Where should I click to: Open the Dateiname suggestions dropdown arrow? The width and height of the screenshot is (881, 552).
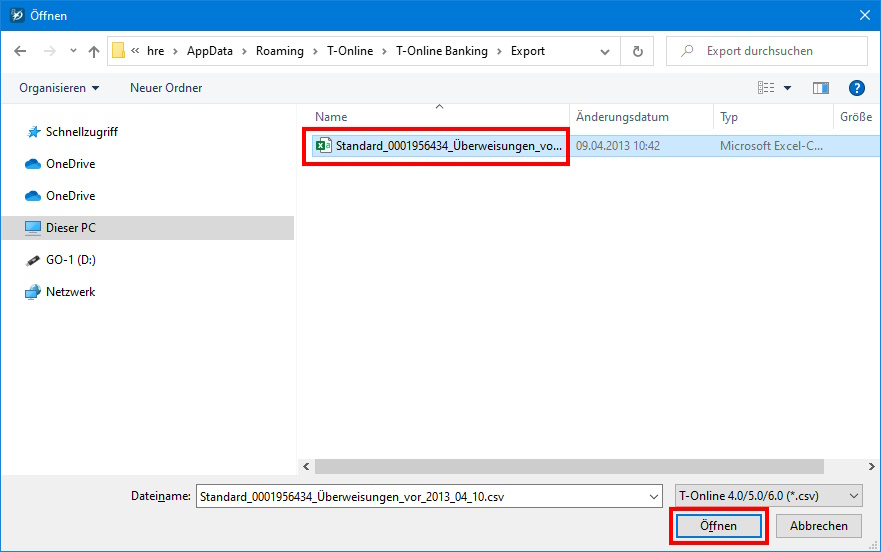click(x=653, y=496)
